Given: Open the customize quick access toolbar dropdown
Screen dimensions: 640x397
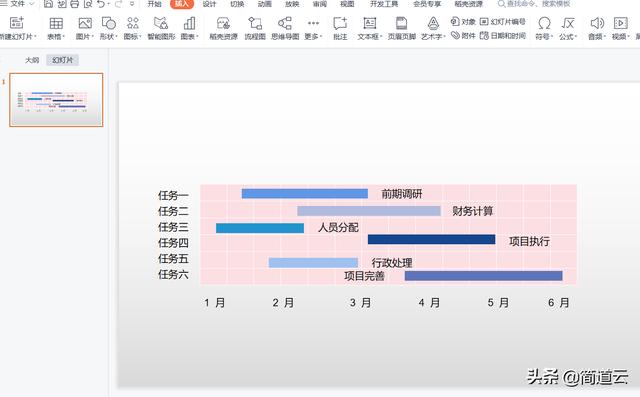Looking at the screenshot, I should pyautogui.click(x=131, y=4).
